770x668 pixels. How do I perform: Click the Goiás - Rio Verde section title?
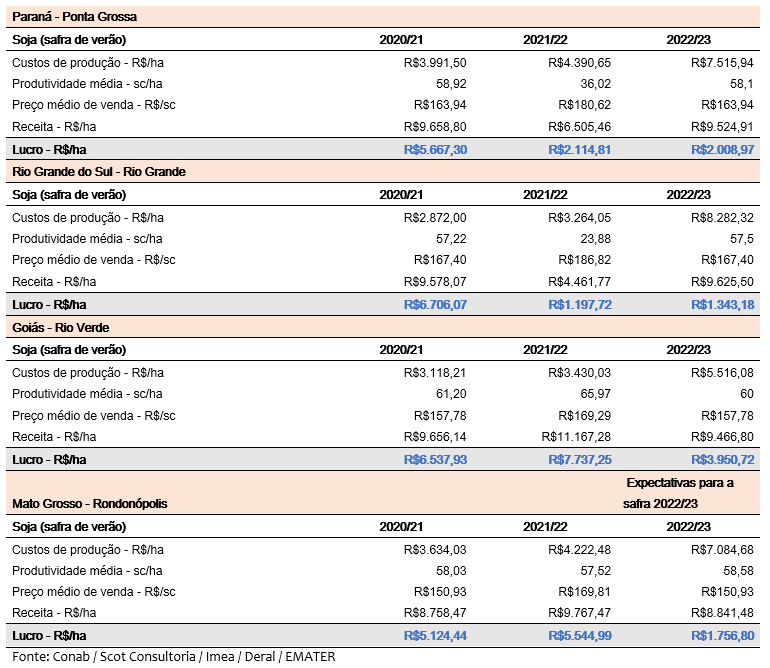coord(60,327)
